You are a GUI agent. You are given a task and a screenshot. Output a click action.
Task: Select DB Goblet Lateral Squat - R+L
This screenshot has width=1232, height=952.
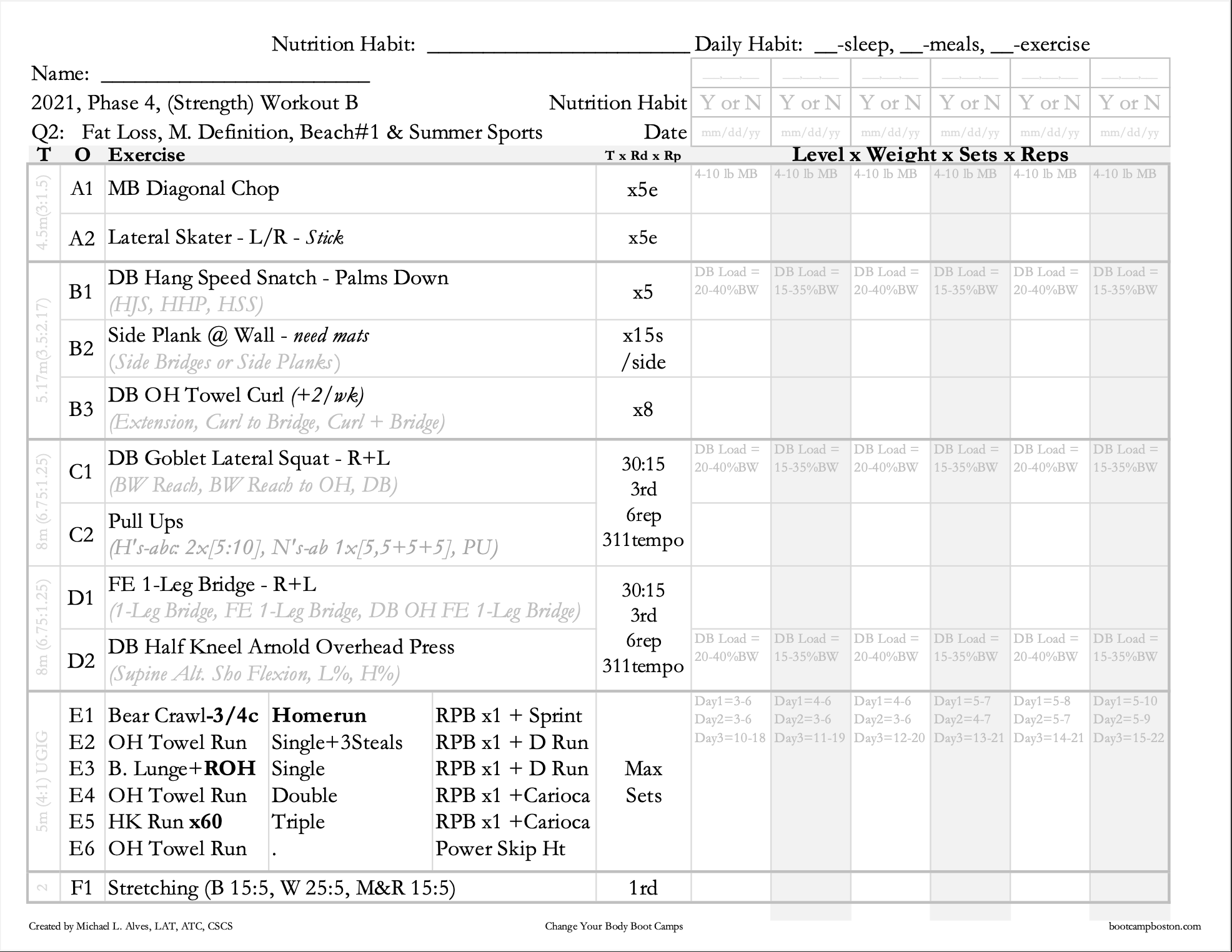[249, 459]
